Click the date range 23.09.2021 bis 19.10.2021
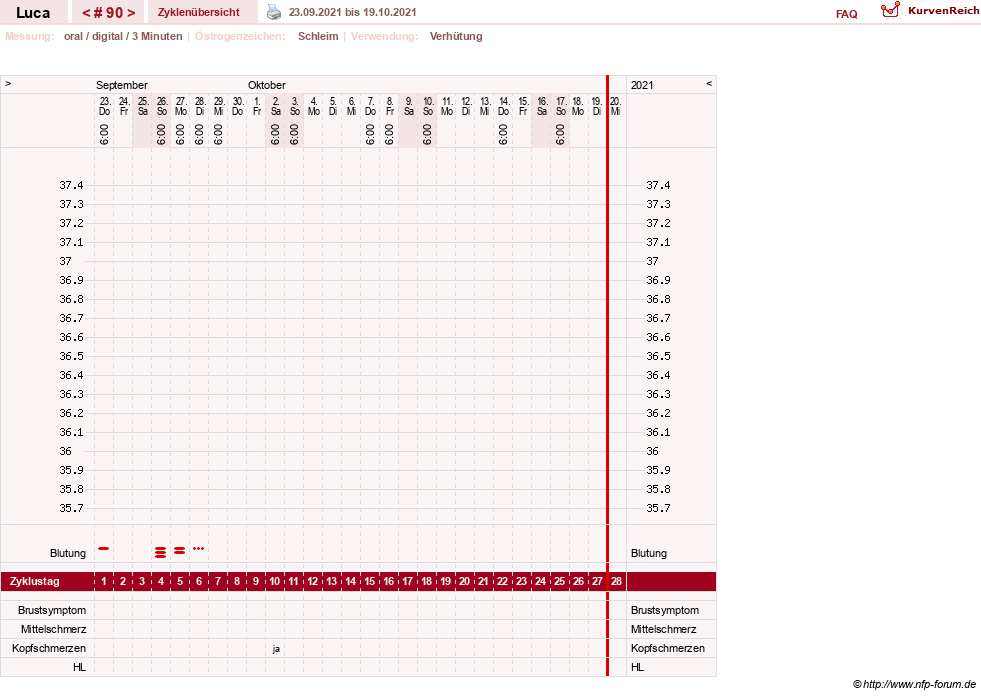Image resolution: width=981 pixels, height=696 pixels. tap(352, 12)
